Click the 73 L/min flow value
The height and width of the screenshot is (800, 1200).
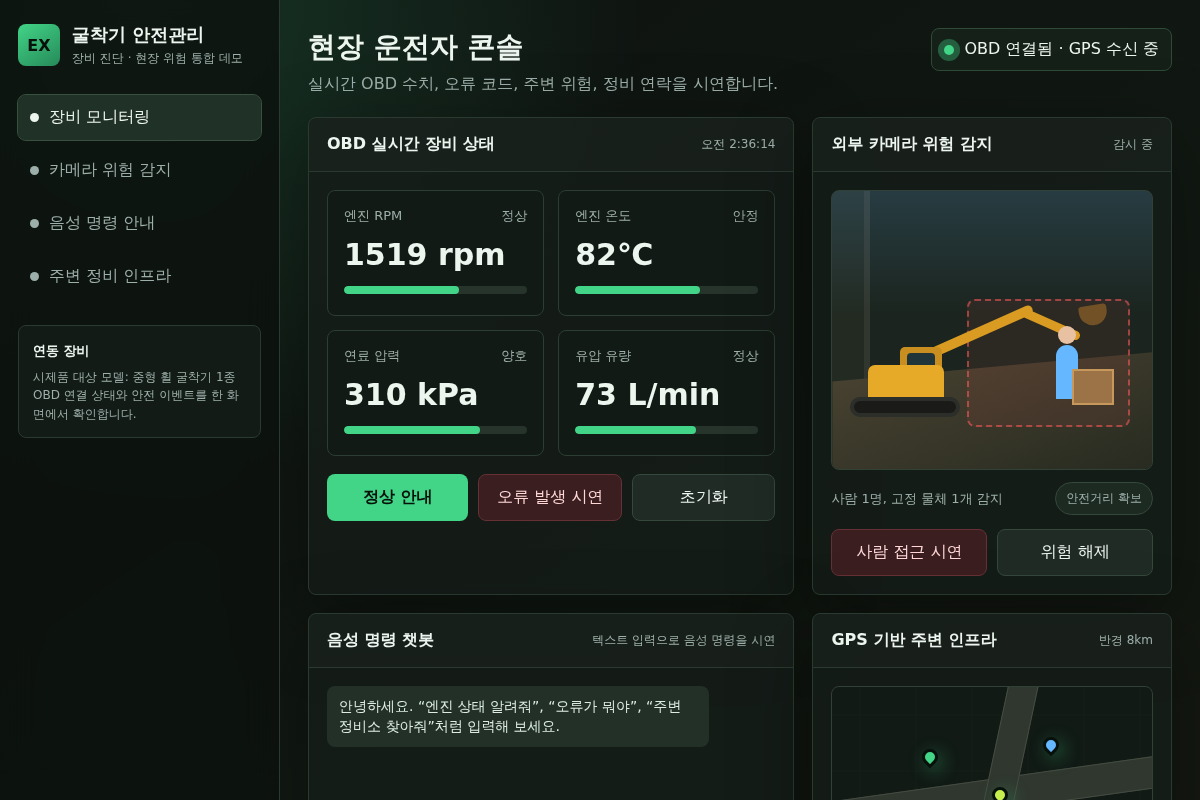647,395
